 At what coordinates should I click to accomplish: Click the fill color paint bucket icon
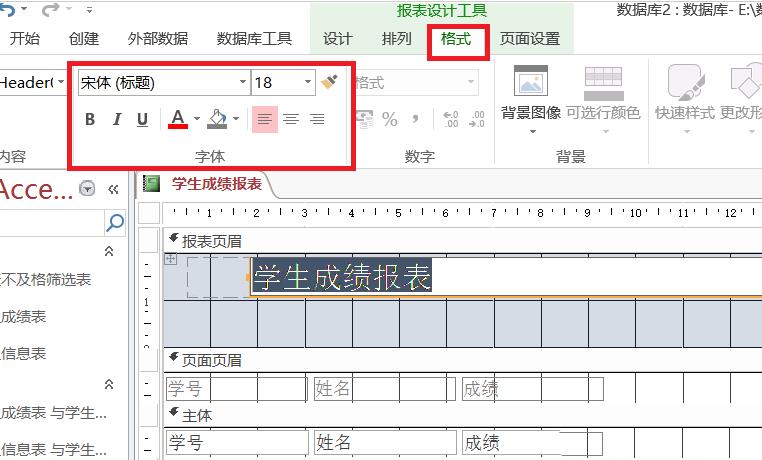pos(218,119)
